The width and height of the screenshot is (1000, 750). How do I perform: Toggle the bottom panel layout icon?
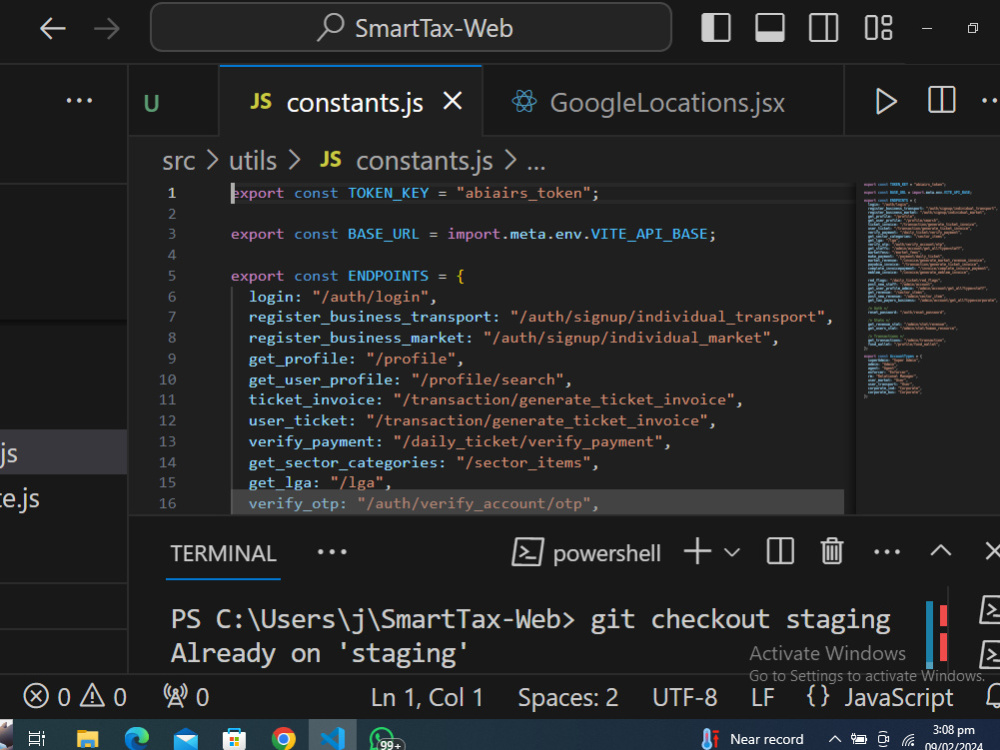(x=769, y=28)
